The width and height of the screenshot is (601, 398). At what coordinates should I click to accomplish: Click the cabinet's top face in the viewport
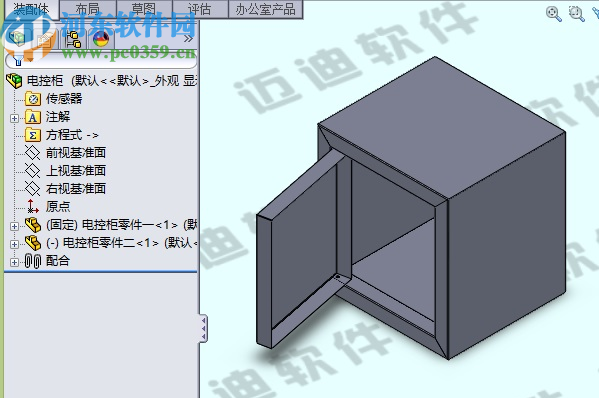pyautogui.click(x=441, y=127)
